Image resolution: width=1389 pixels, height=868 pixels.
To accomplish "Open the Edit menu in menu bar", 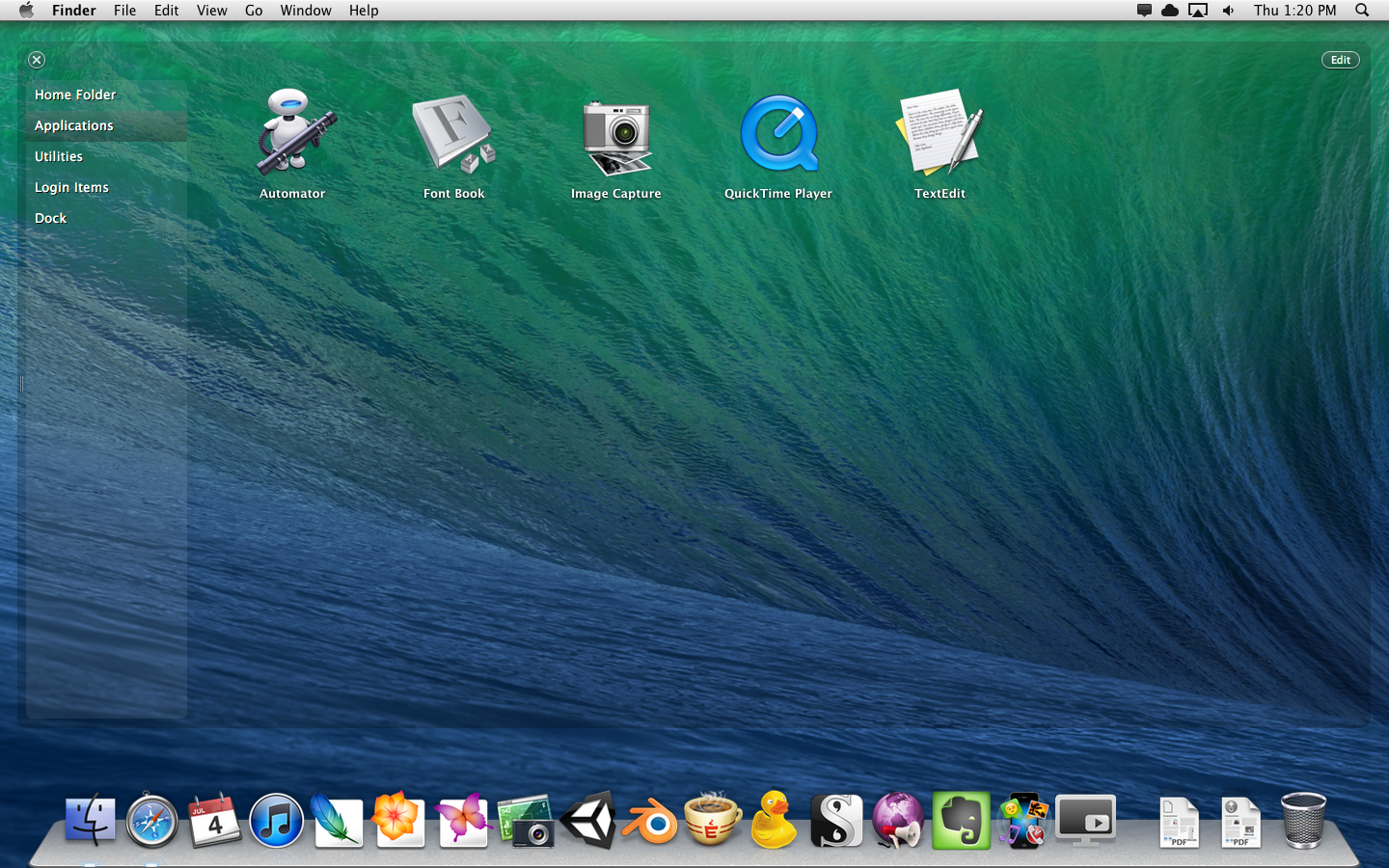I will pyautogui.click(x=166, y=11).
